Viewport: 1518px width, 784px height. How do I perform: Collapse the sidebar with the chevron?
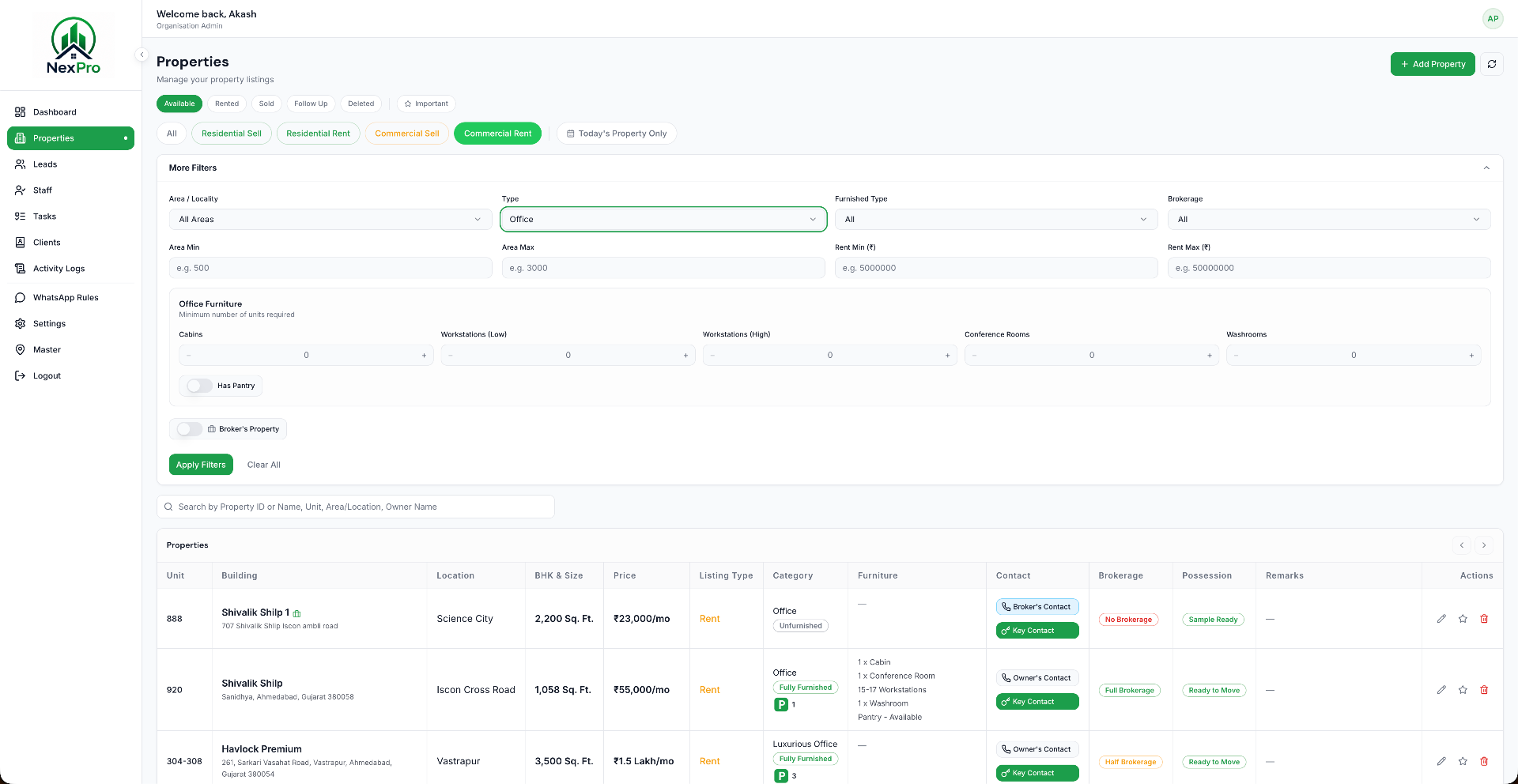(142, 55)
